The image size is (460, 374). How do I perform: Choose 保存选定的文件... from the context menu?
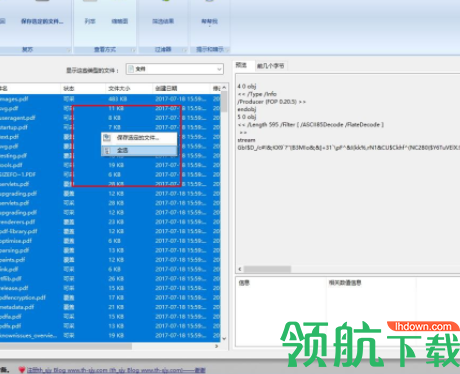tap(139, 138)
